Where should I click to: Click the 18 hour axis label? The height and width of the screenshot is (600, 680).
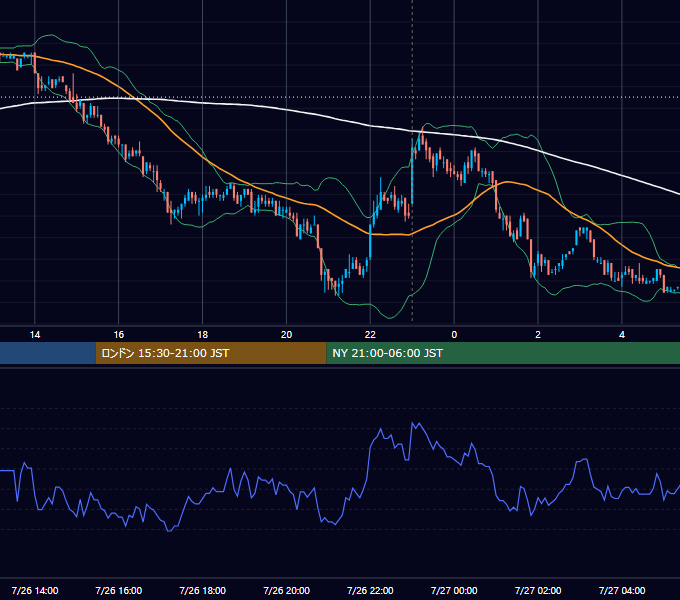click(203, 335)
